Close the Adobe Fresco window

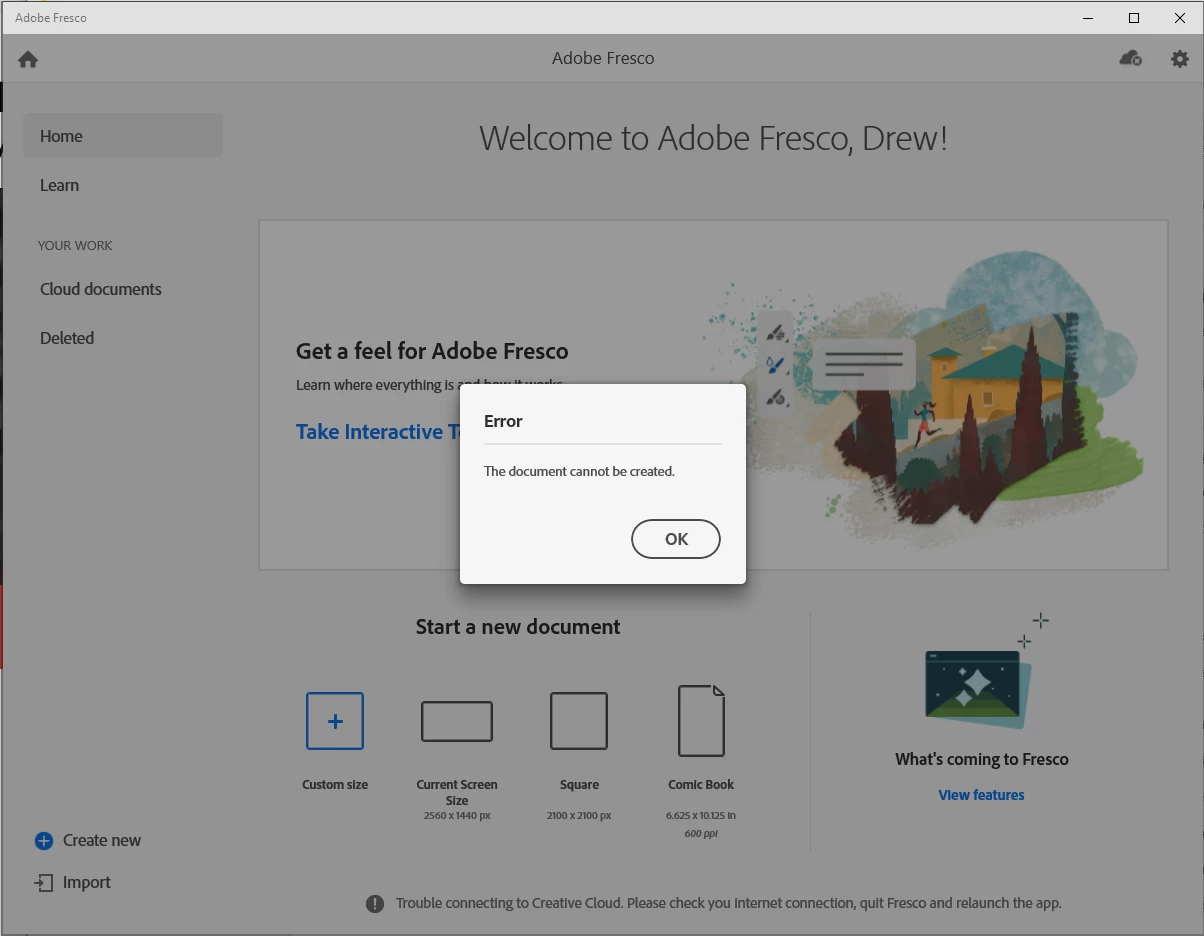coord(1180,18)
